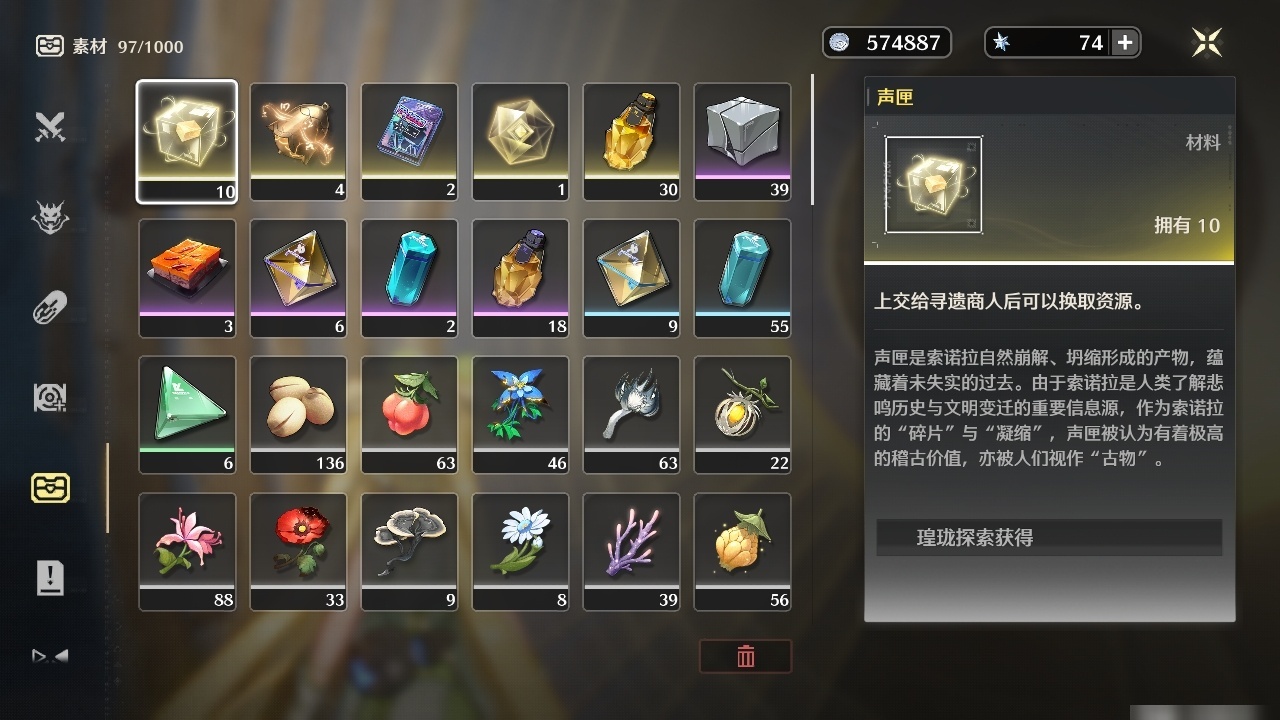This screenshot has height=720, width=1280.
Task: Click the shell credit currency counter 574887
Action: 887,42
